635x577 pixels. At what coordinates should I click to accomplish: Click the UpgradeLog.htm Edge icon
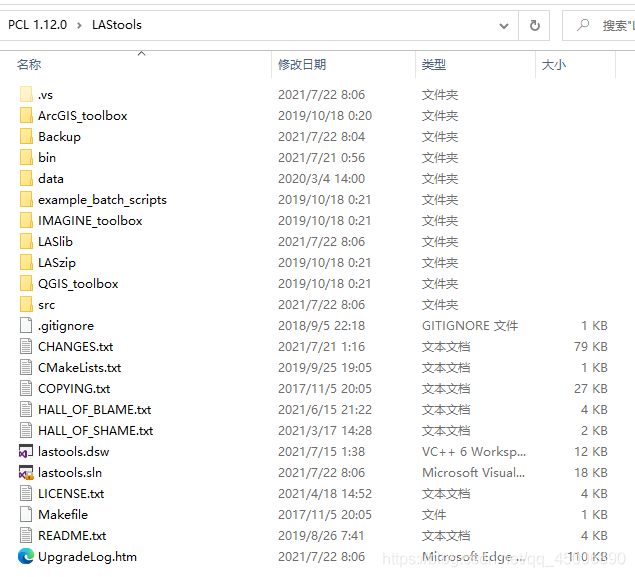[26, 557]
